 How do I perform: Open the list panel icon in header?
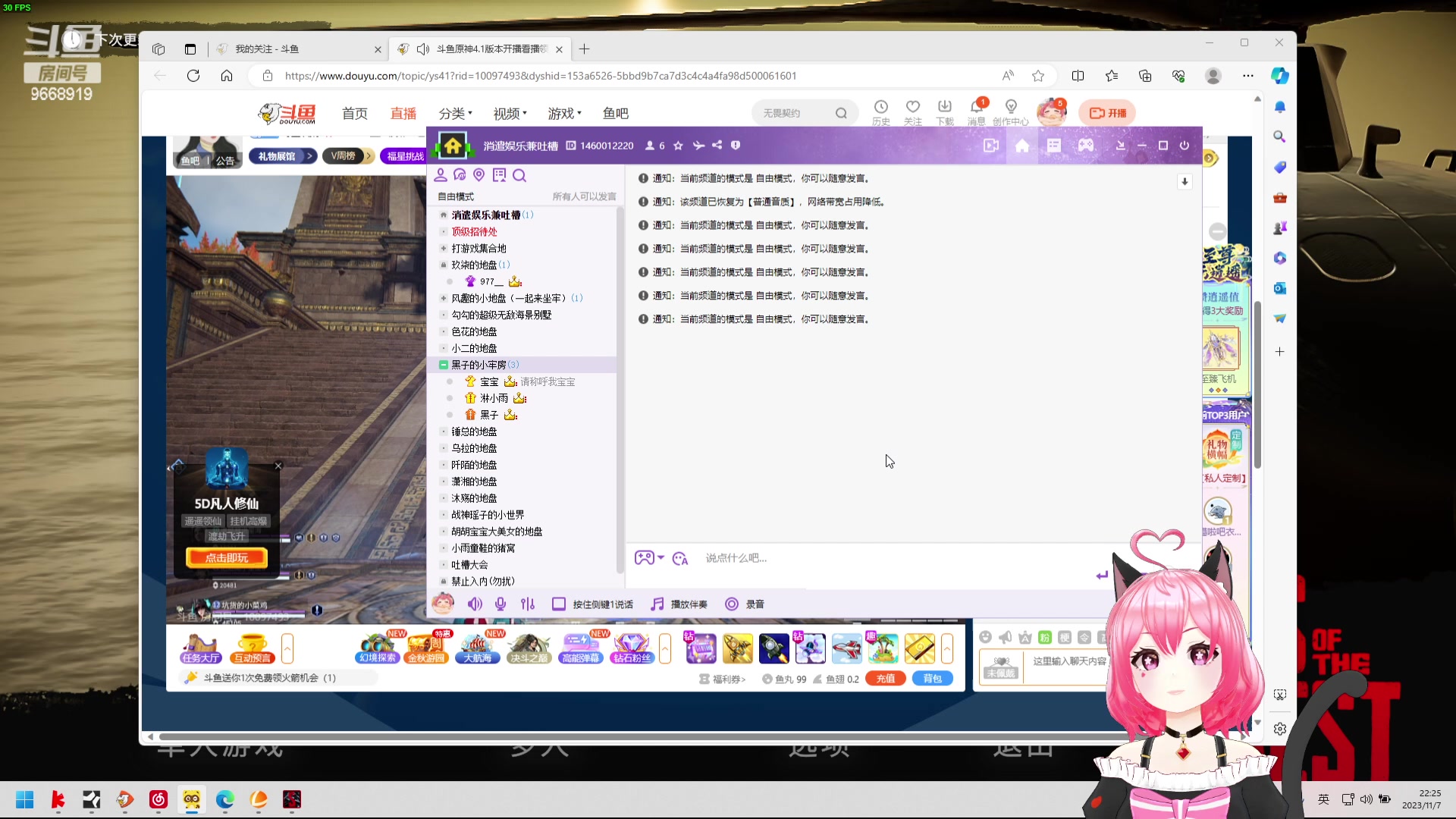pyautogui.click(x=1054, y=146)
